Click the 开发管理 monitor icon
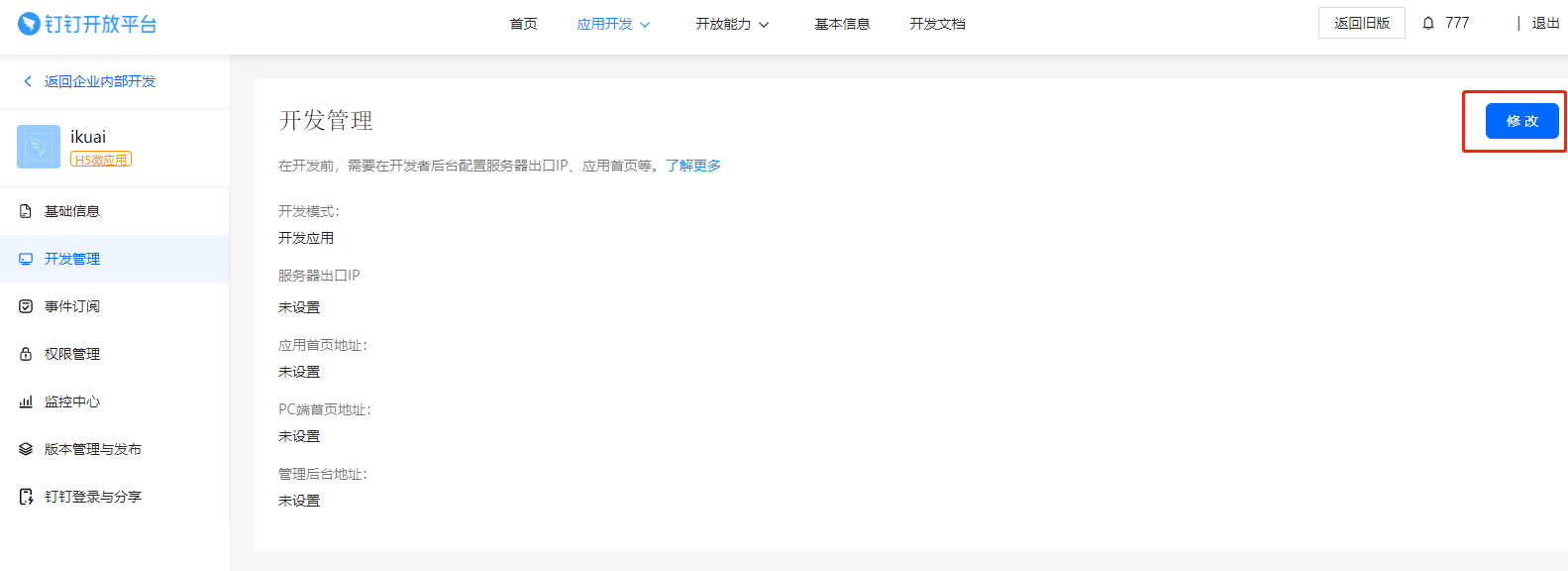Viewport: 1568px width, 571px height. point(26,259)
